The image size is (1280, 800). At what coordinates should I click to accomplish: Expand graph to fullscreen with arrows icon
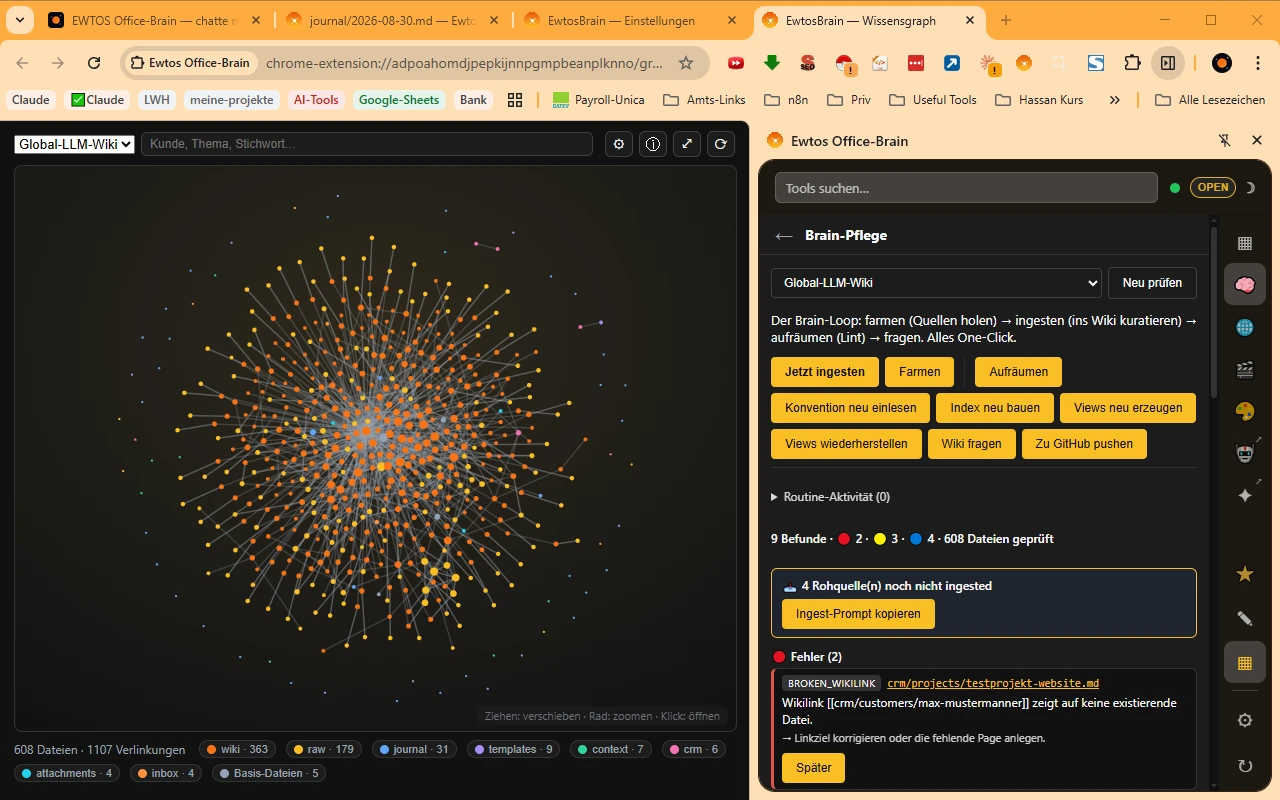pos(687,144)
